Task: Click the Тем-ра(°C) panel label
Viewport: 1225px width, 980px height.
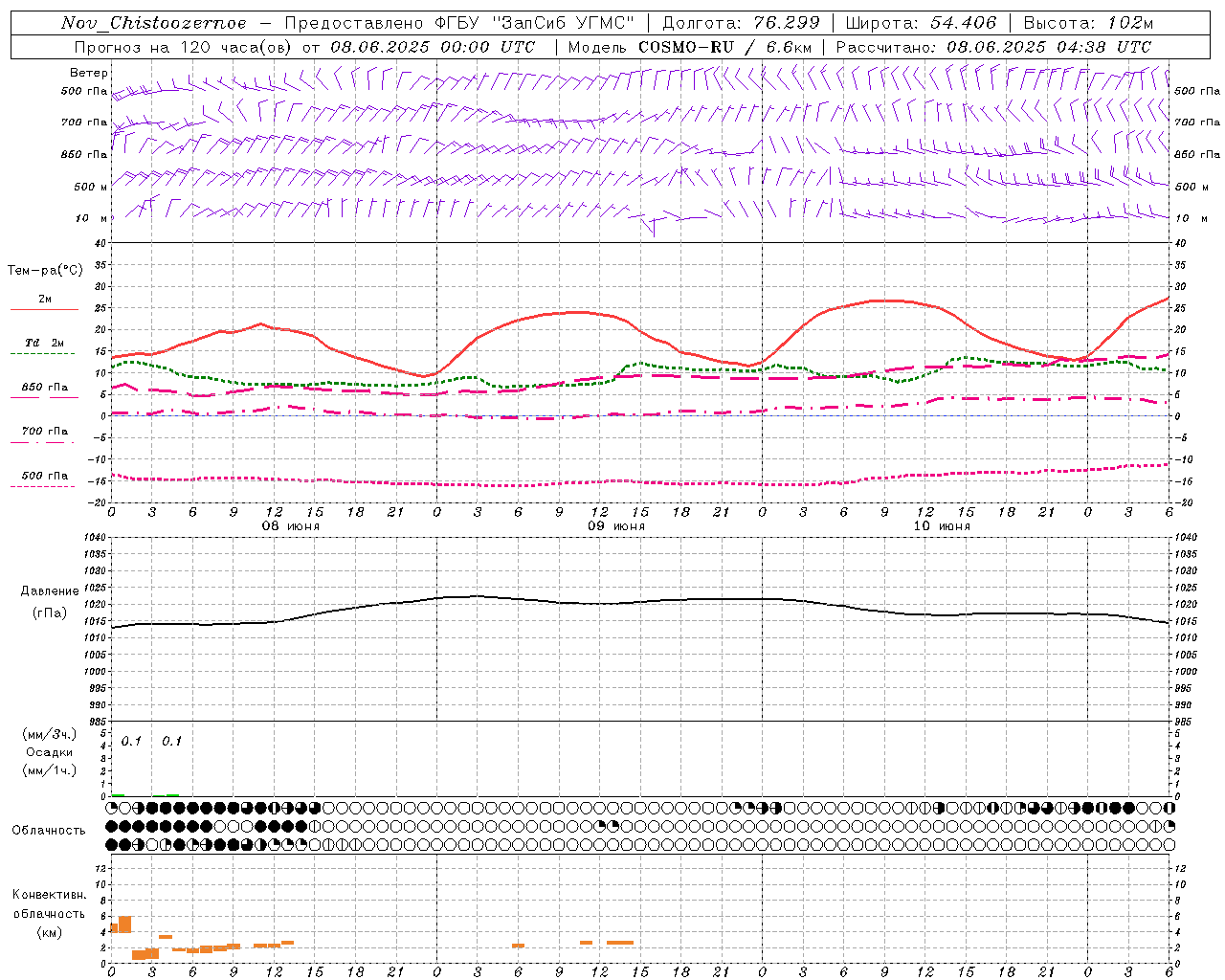Action: click(x=46, y=271)
